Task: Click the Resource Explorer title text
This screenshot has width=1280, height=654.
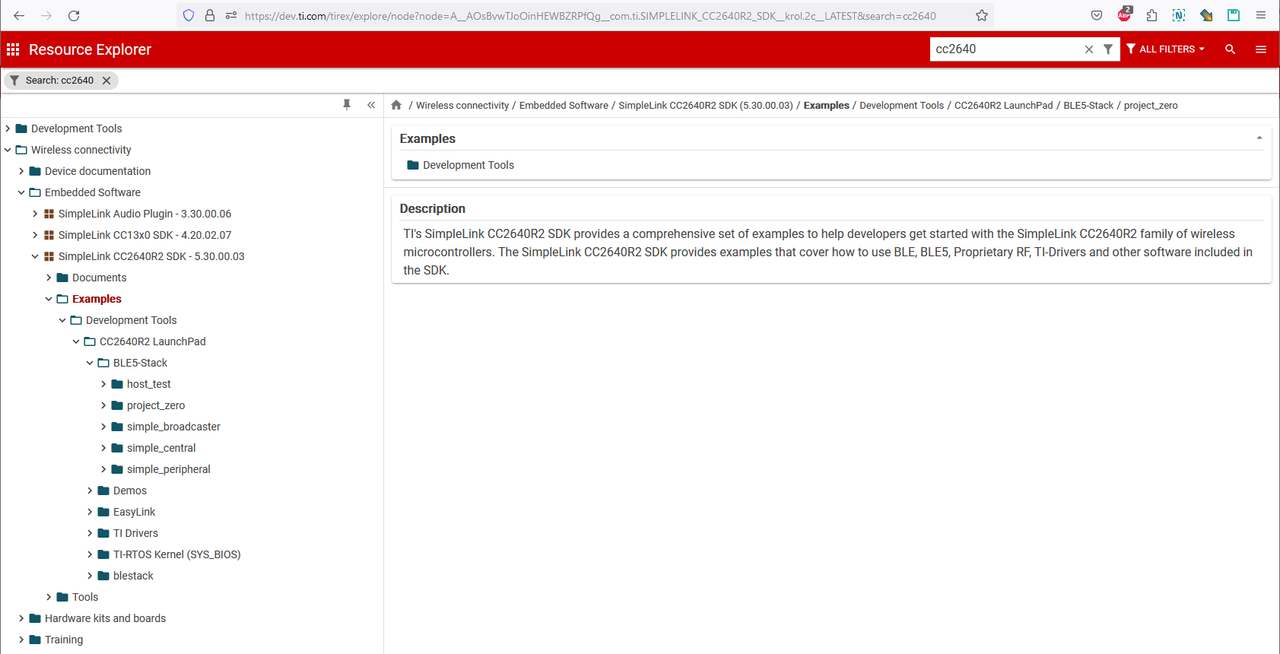Action: click(x=90, y=49)
